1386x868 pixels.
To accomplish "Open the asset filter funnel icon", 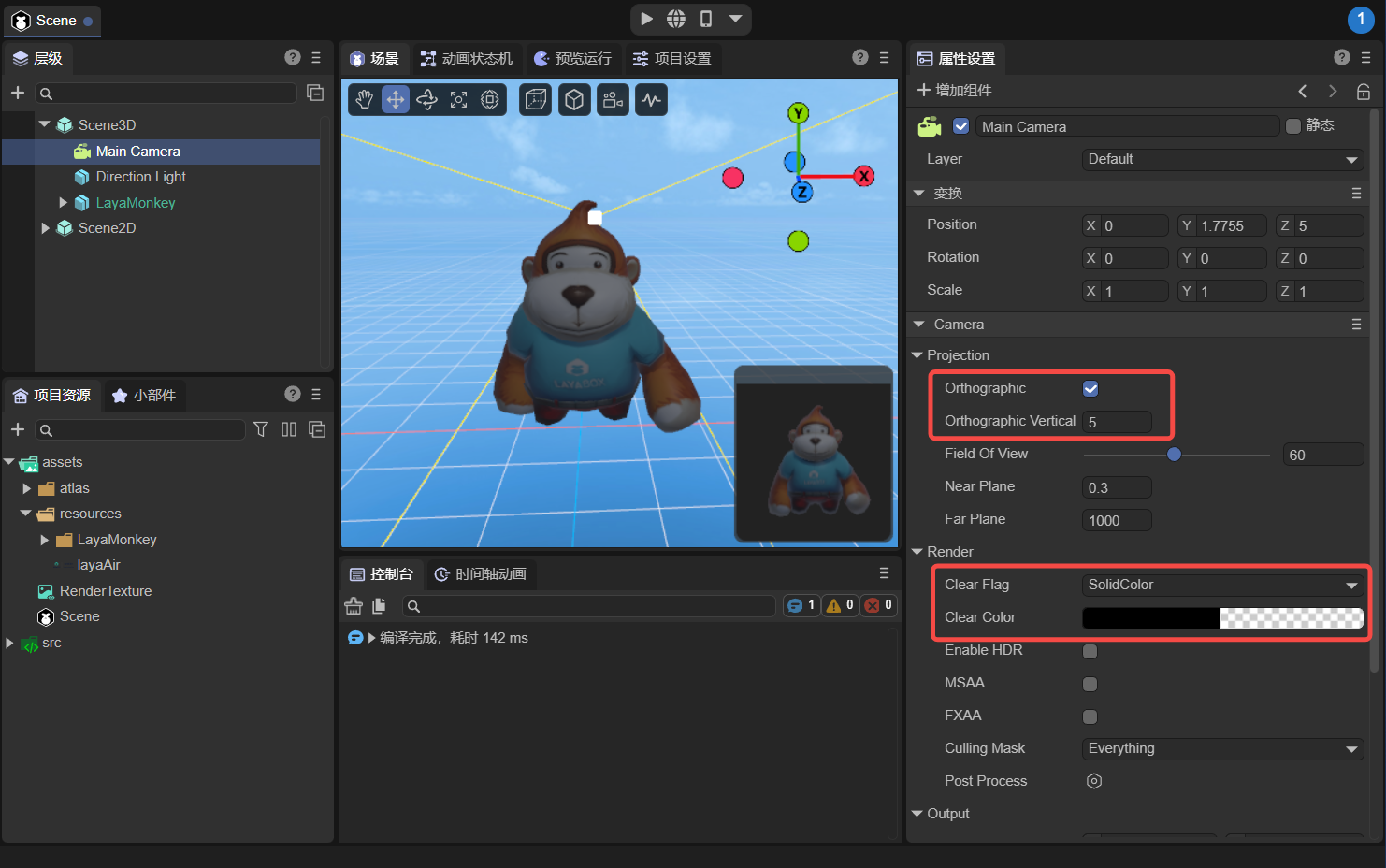I will (261, 429).
